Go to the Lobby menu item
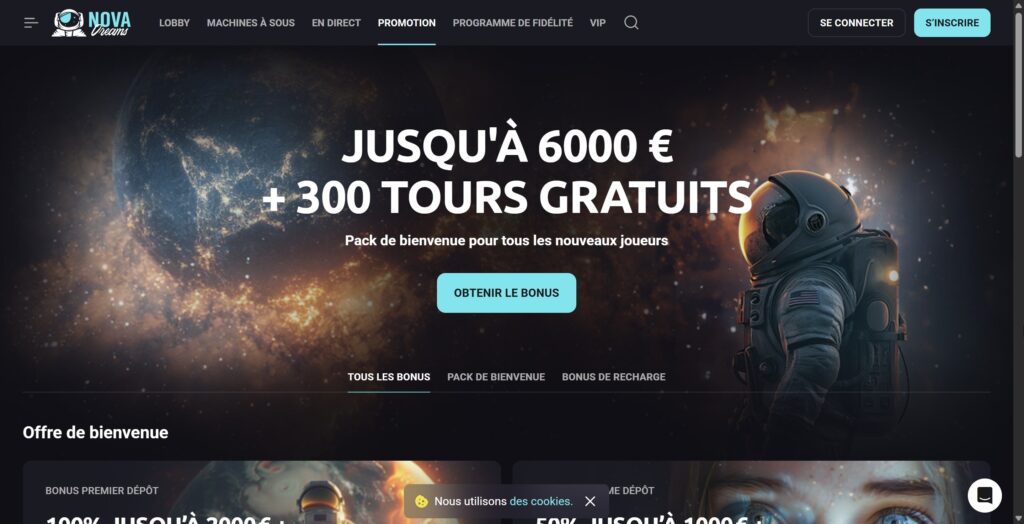Screen dimensions: 1024x524 pos(174,23)
